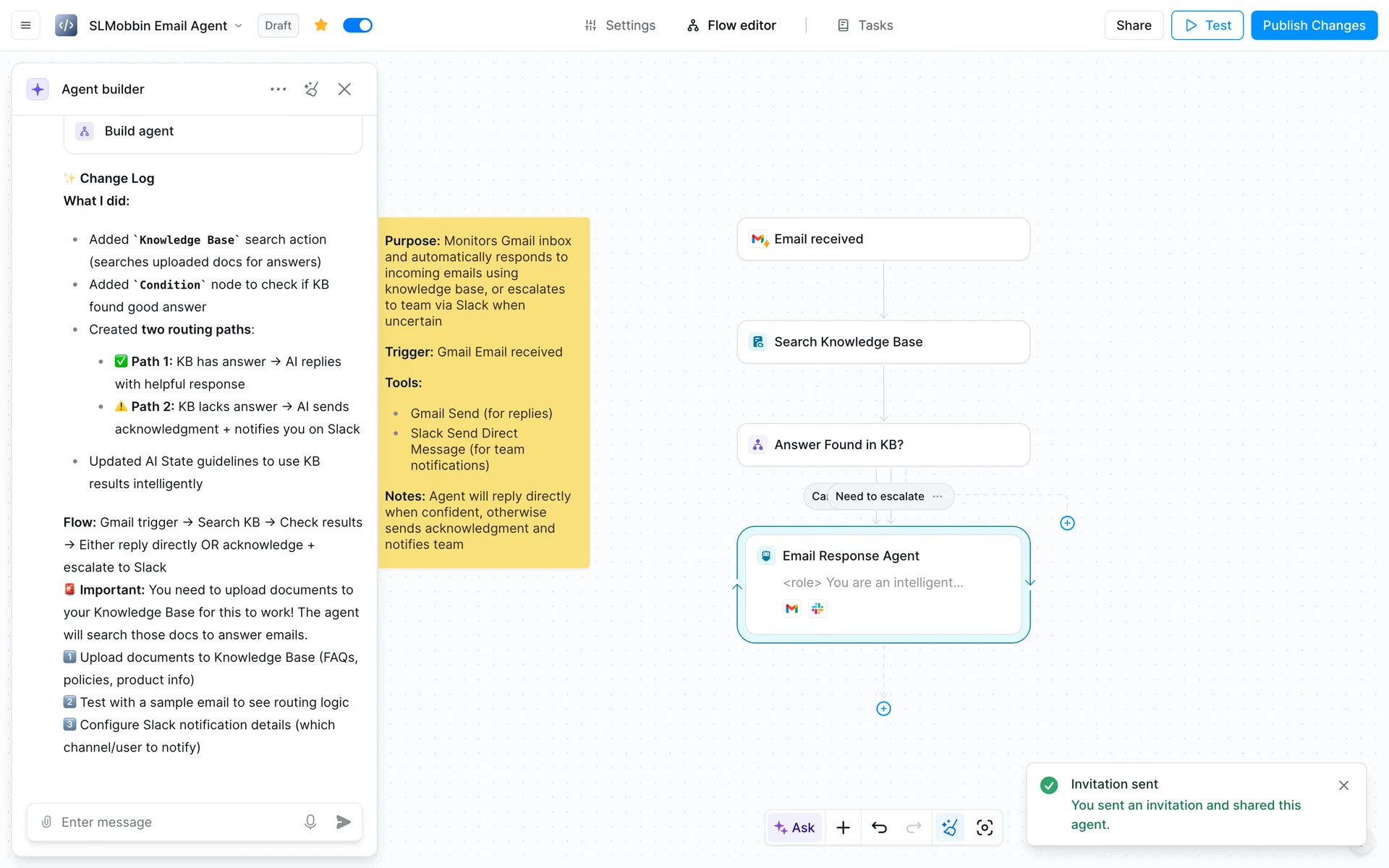
Task: Run the agent with Test button
Action: click(x=1207, y=25)
